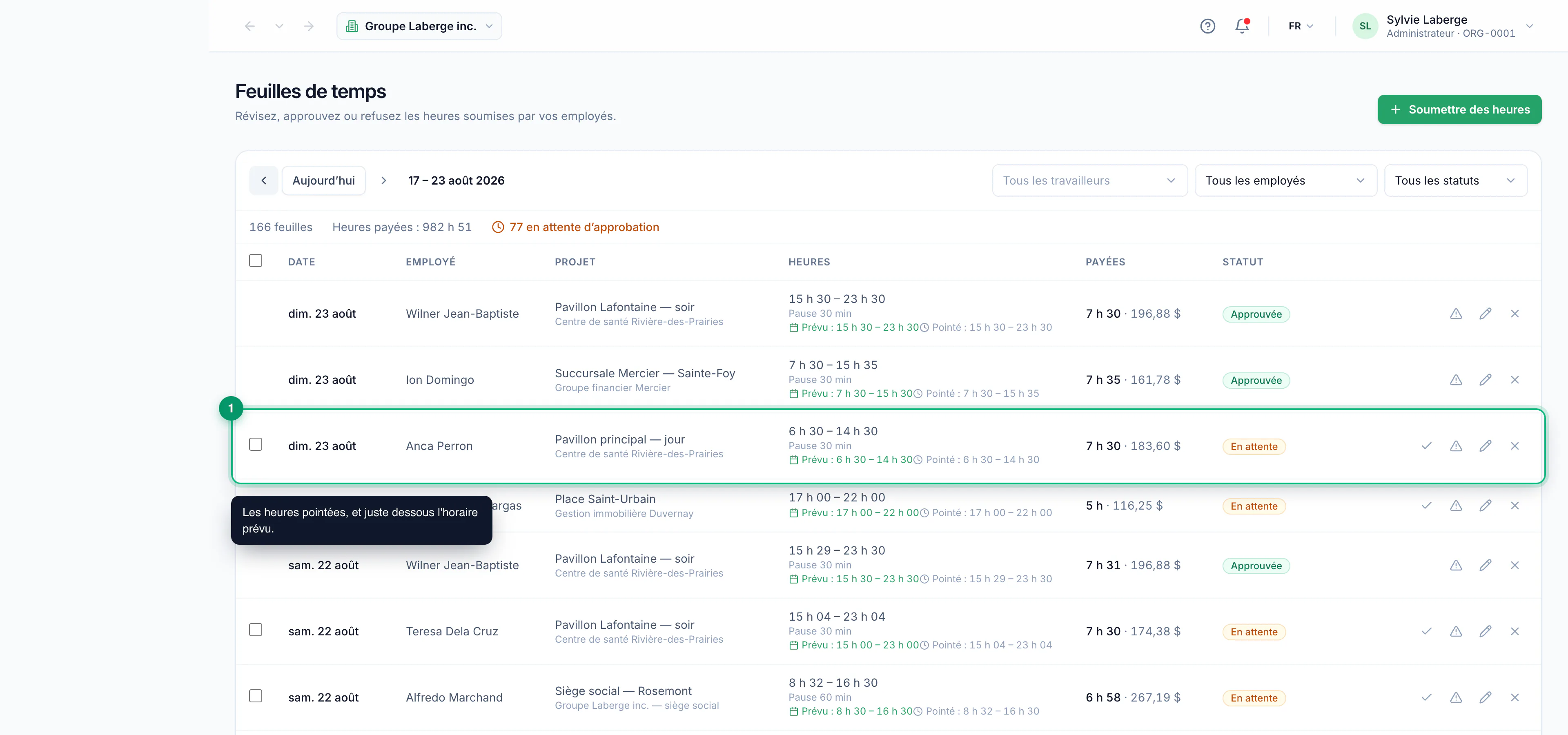Open Tous les statuts filter
Image resolution: width=1568 pixels, height=735 pixels.
(1455, 181)
